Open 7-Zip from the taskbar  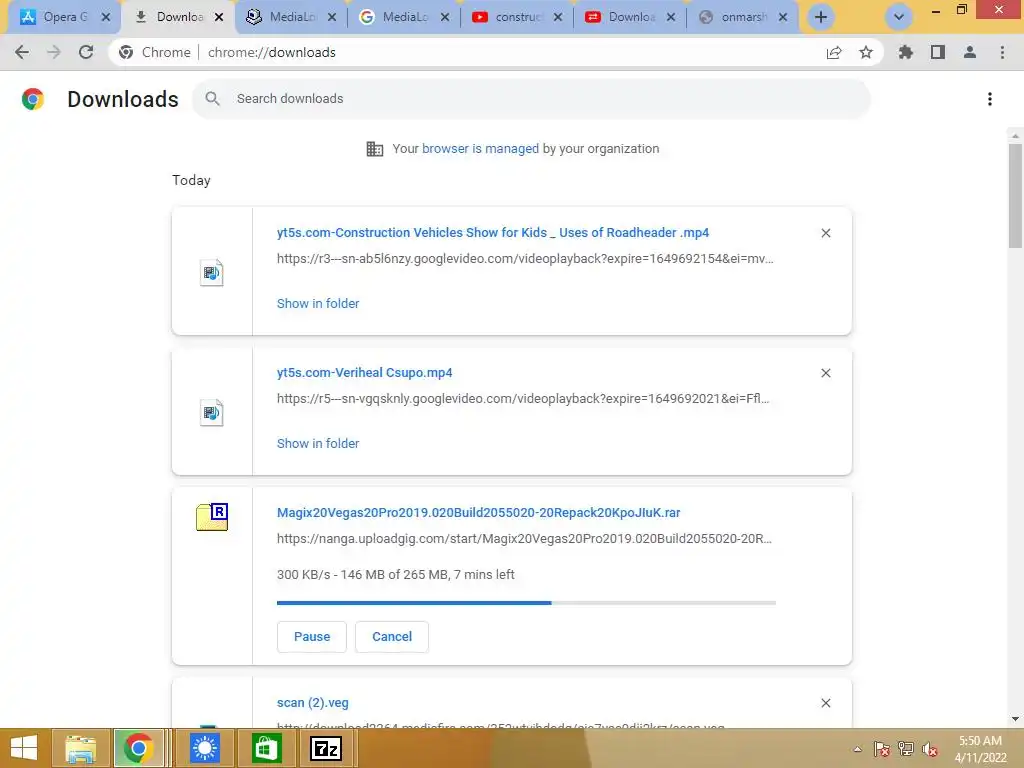click(x=326, y=748)
